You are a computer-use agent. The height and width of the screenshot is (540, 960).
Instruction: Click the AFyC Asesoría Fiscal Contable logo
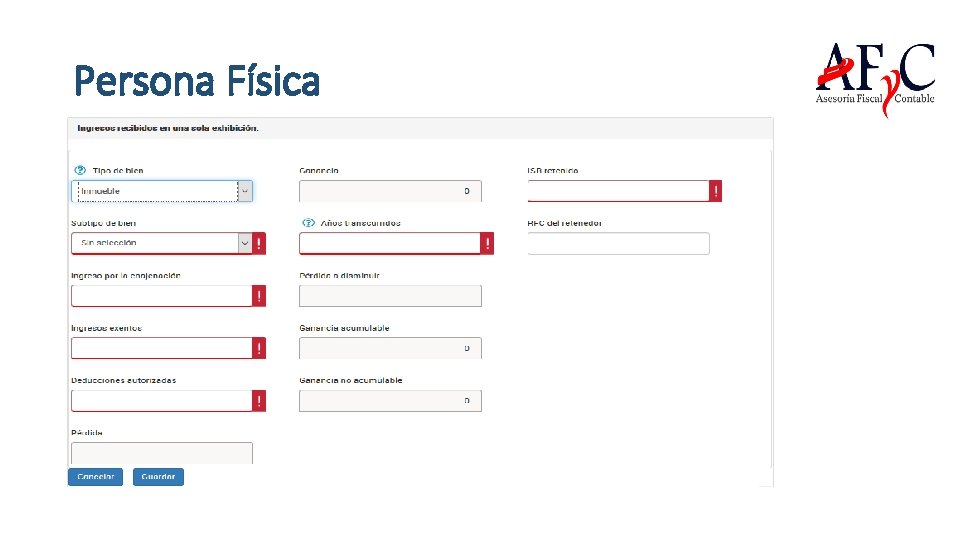(x=875, y=78)
